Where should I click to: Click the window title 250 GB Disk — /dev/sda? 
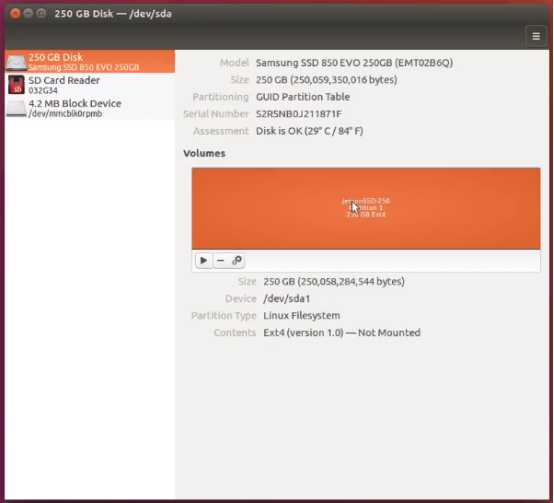tap(113, 14)
